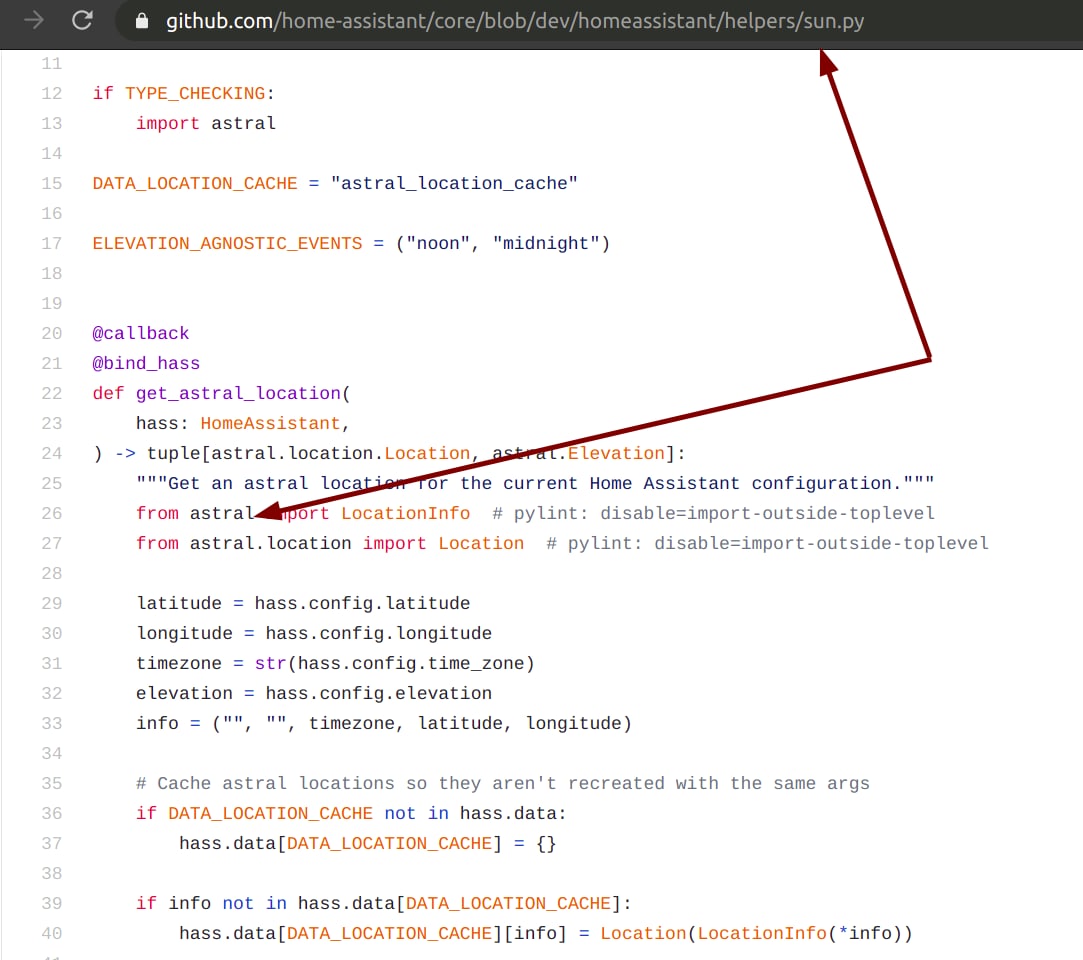Click 'info not in' on line 39
This screenshot has height=960, width=1083.
coord(227,904)
